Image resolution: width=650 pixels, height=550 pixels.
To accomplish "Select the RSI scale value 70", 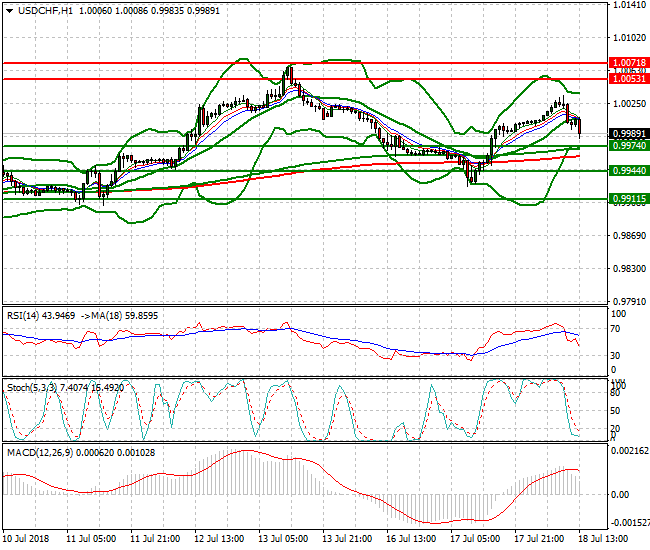I will click(616, 329).
